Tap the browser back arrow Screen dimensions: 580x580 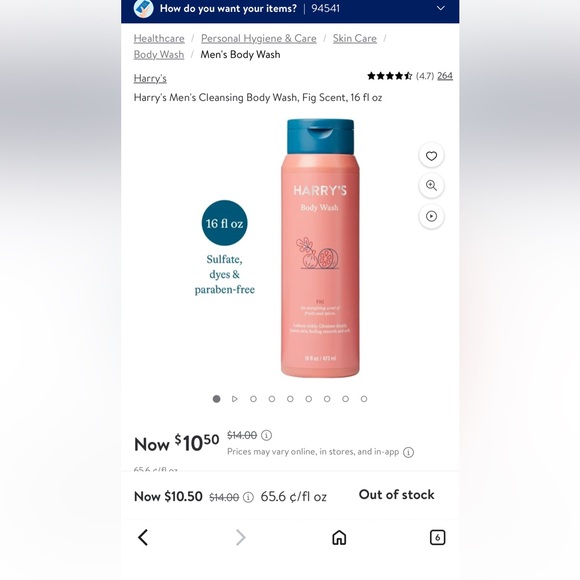[x=143, y=537]
